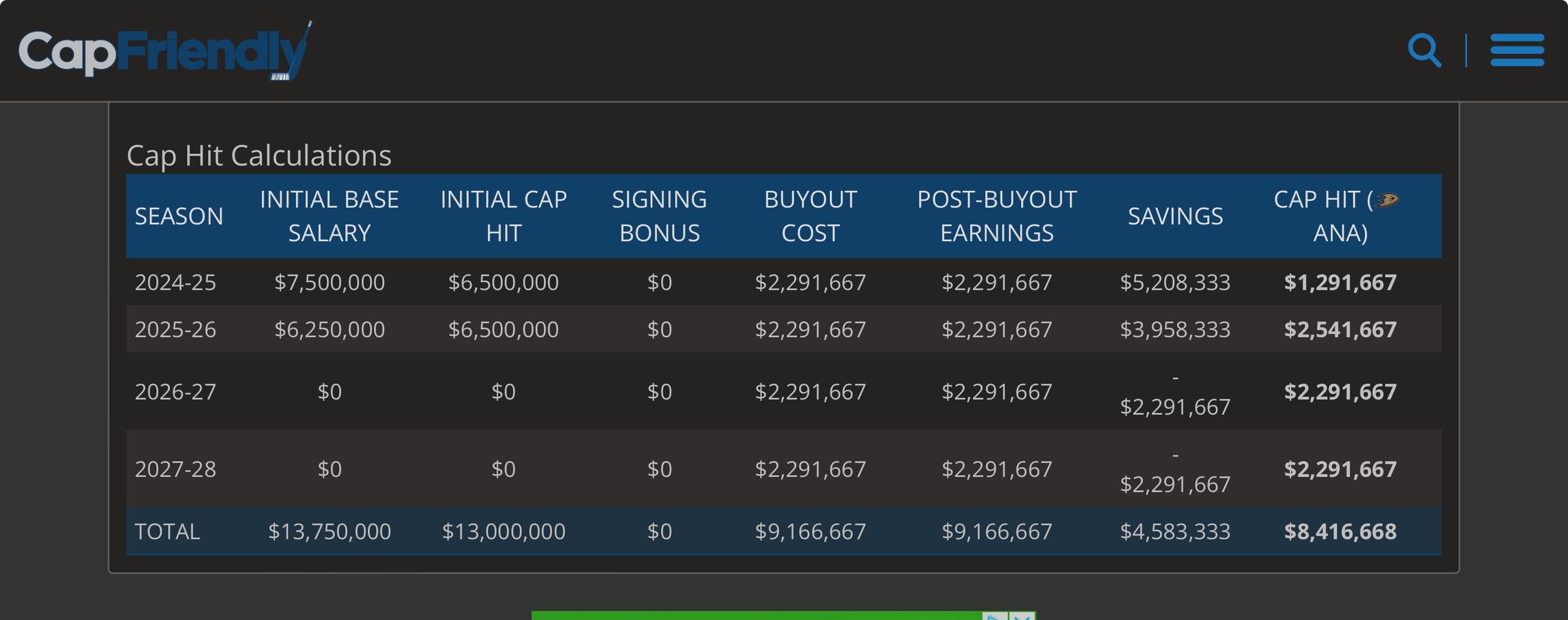
Task: Click the SEASON column header
Action: (x=179, y=216)
